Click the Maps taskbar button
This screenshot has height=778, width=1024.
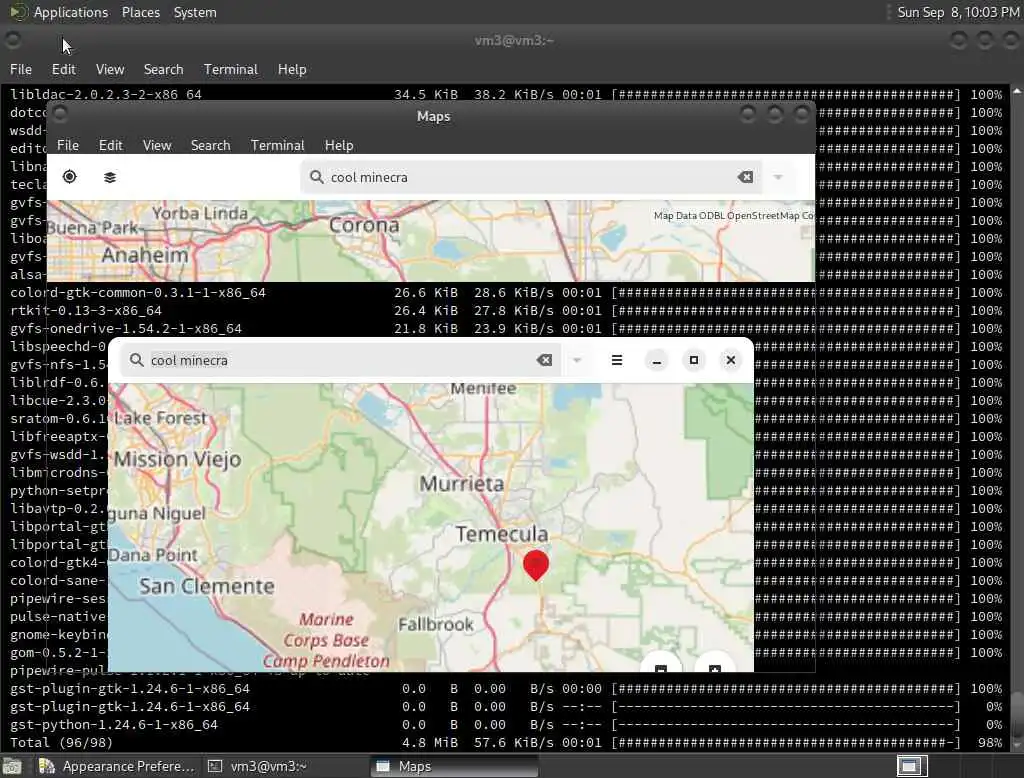pos(455,766)
